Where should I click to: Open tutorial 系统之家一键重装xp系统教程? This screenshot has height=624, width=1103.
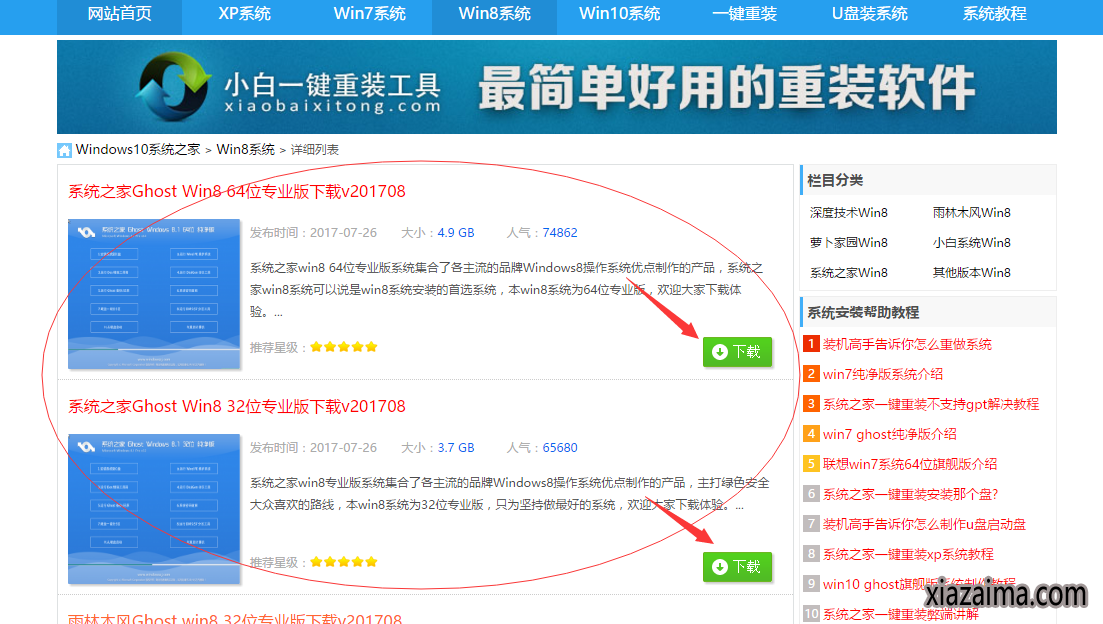coord(908,554)
